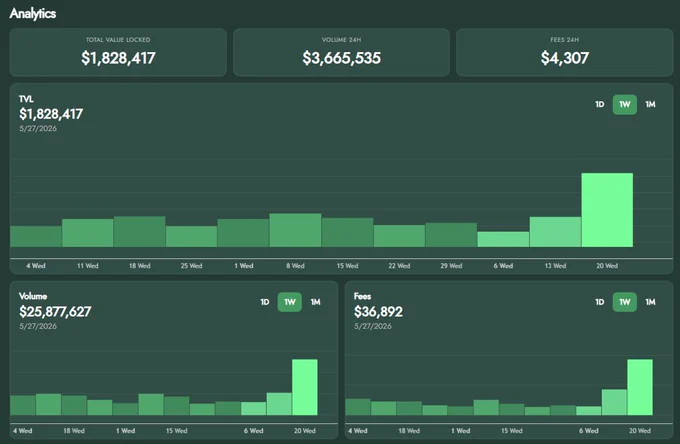
Task: Select the TVL bar at 18 Wed
Action: tap(140, 232)
